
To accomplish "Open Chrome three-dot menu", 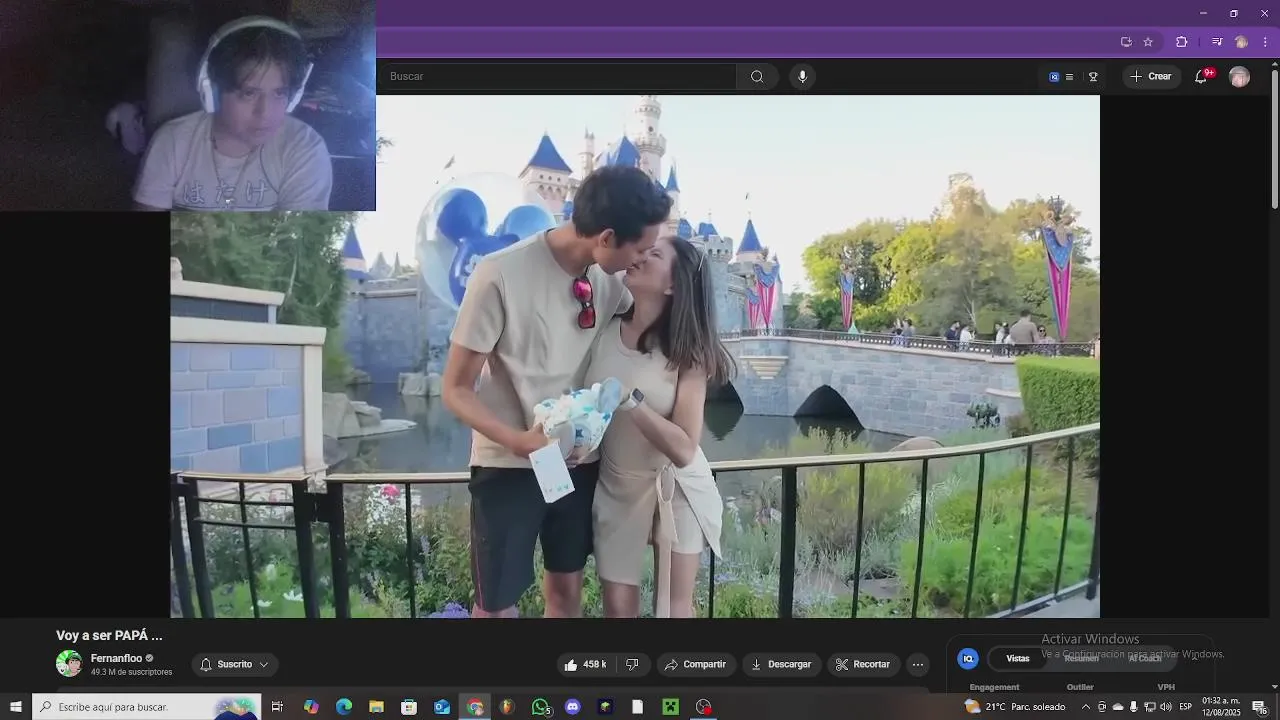I will tap(1265, 42).
